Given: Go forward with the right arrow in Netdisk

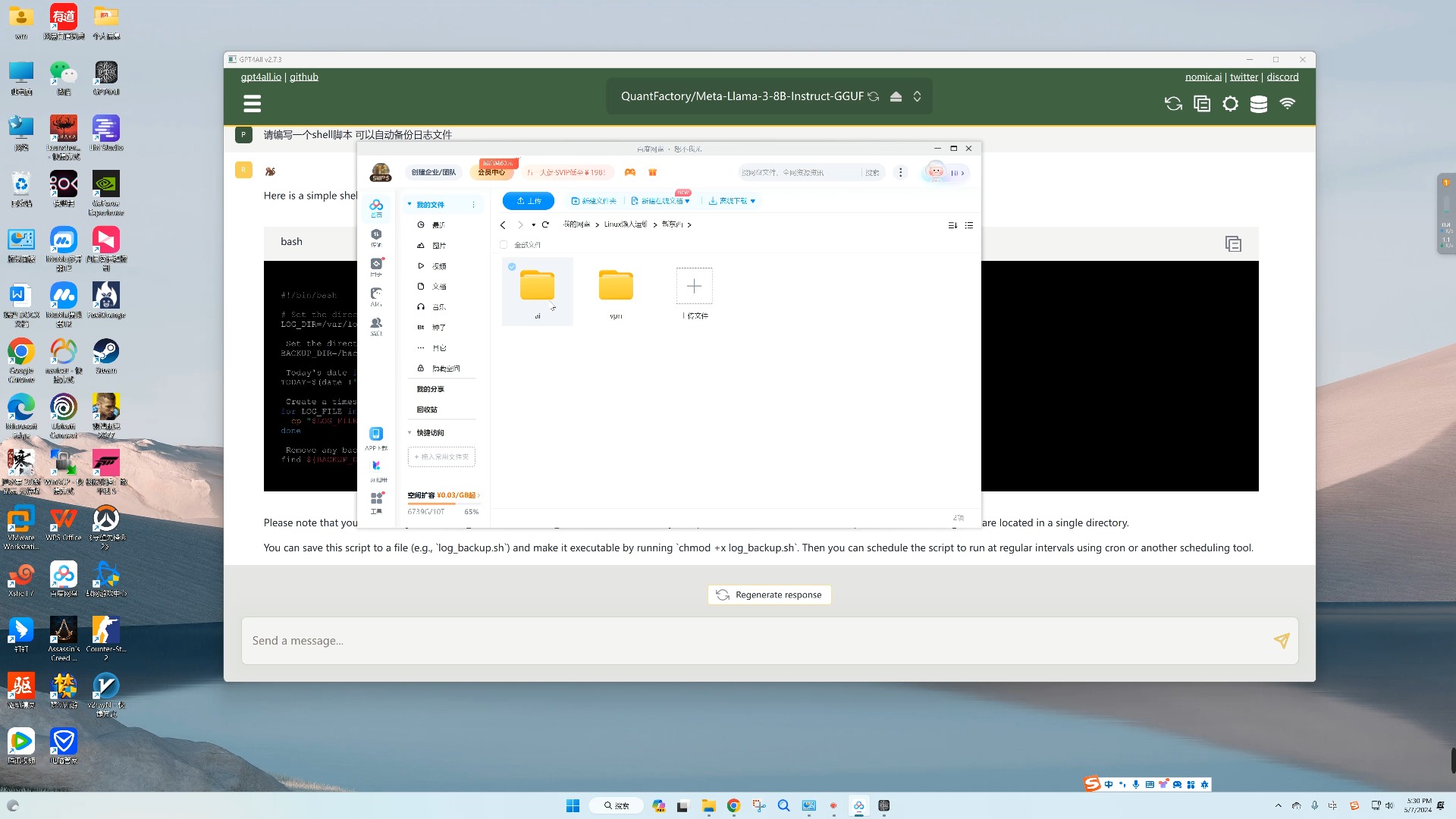Looking at the screenshot, I should [520, 225].
